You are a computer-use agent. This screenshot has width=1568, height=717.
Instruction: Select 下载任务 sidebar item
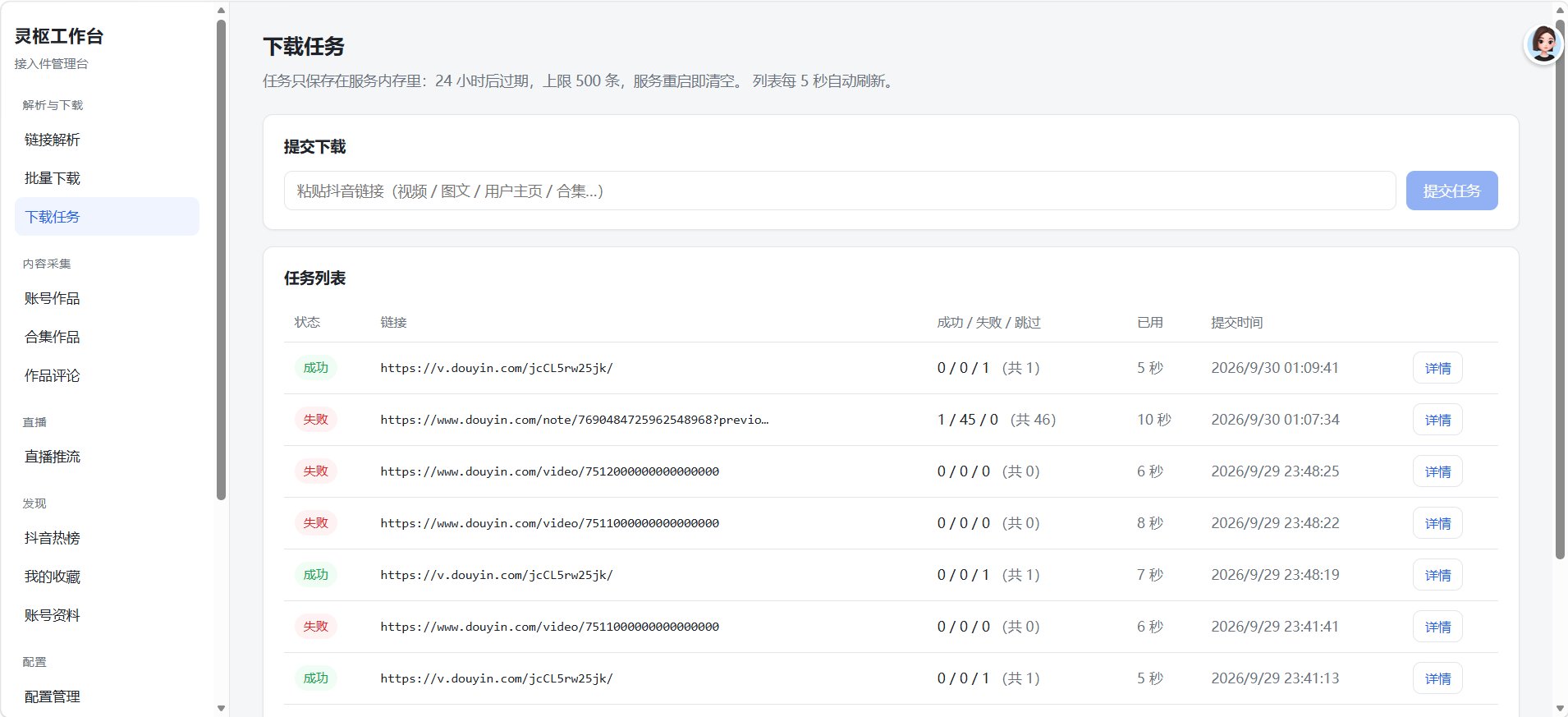coord(107,217)
